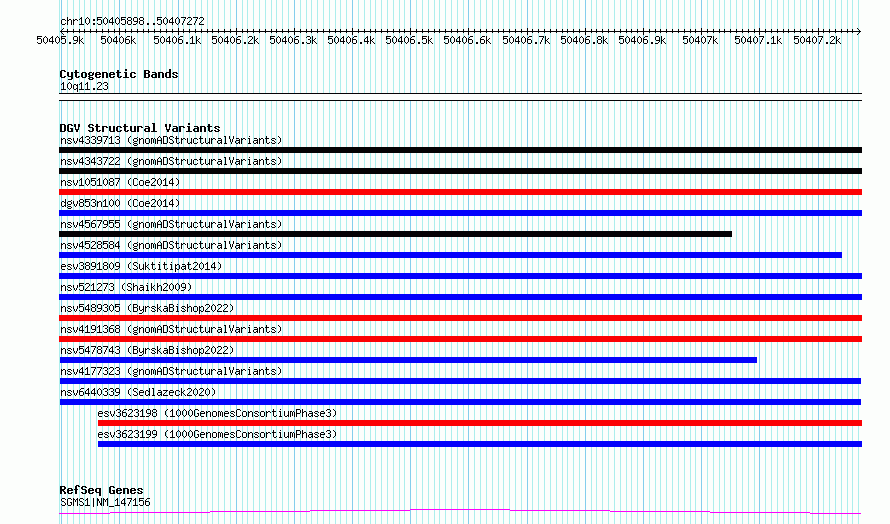Click the blue bar for nsv6440339
The width and height of the screenshot is (890, 524).
pyautogui.click(x=460, y=402)
